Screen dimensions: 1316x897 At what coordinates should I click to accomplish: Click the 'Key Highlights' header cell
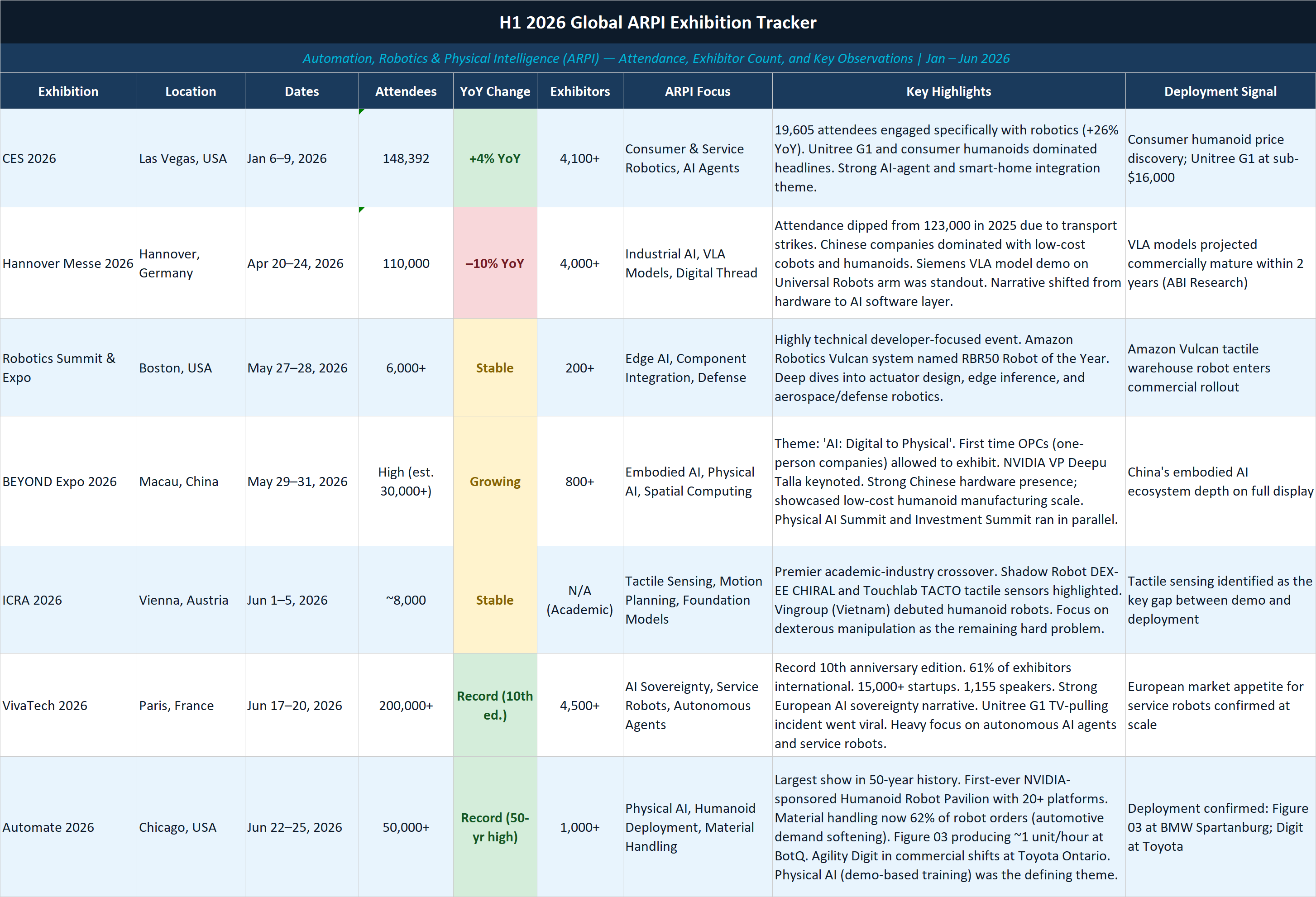click(948, 91)
